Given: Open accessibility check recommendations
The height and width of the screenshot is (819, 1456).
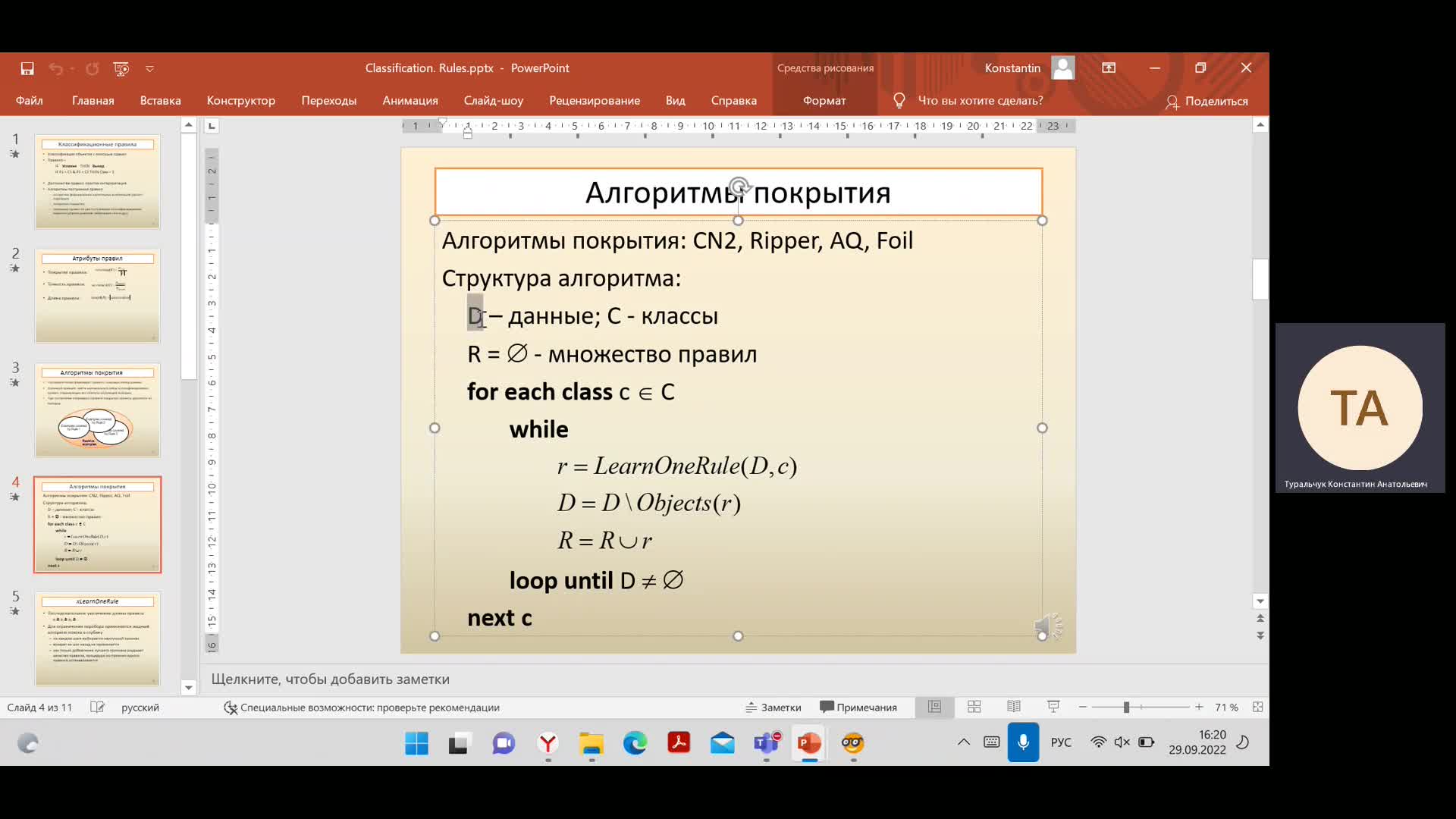Looking at the screenshot, I should pos(362,708).
